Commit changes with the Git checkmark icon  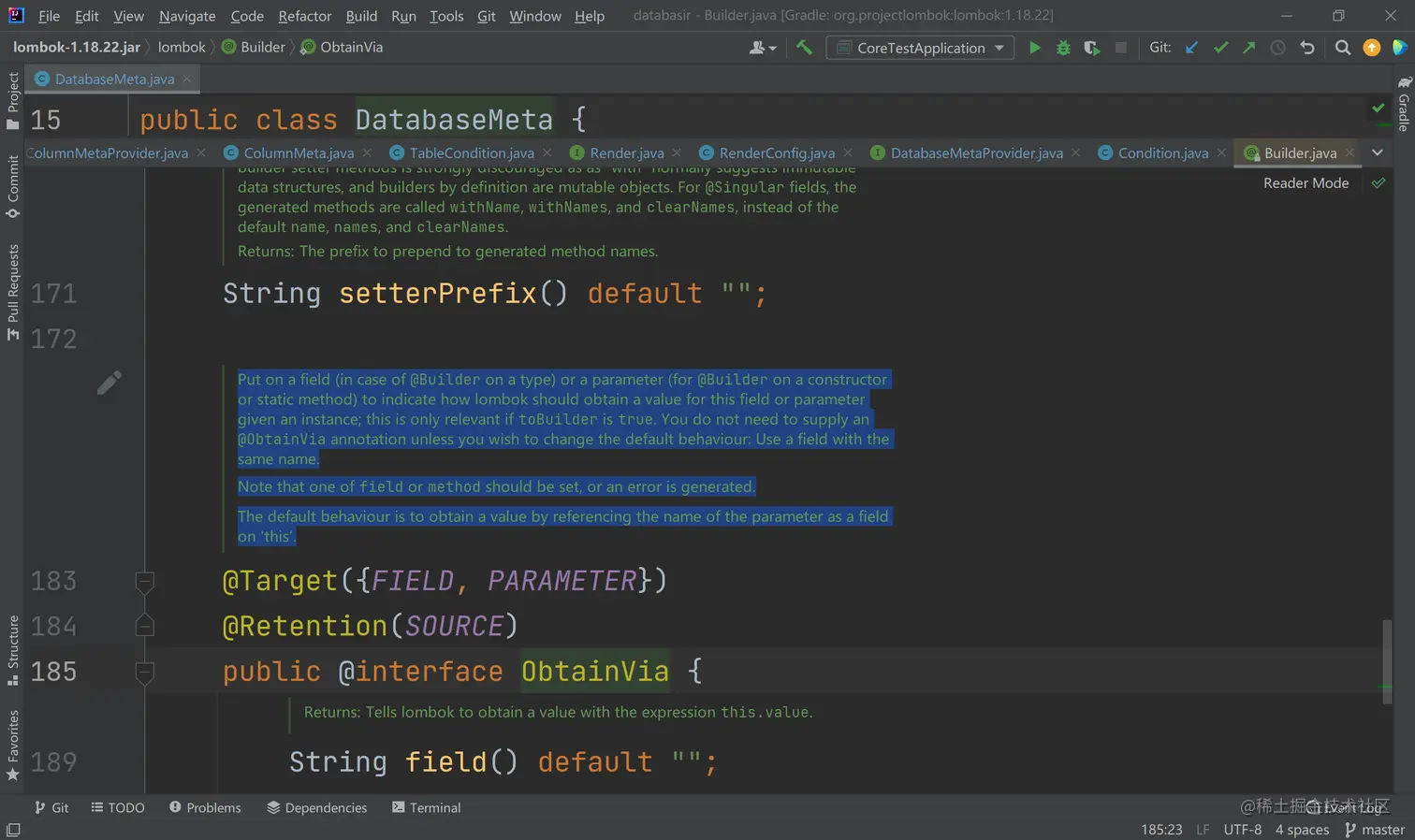(1220, 48)
